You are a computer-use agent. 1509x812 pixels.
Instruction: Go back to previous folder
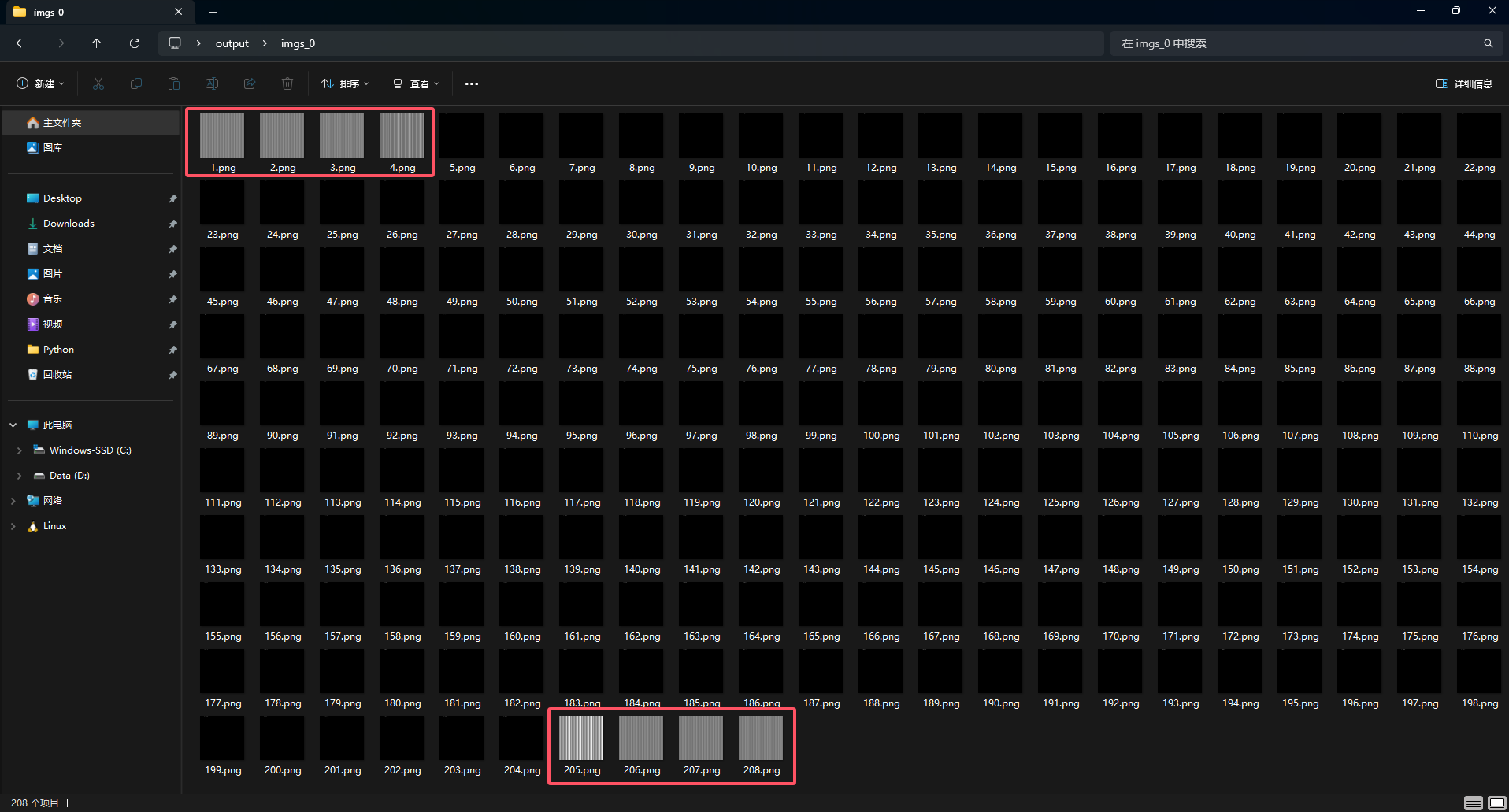click(x=21, y=43)
